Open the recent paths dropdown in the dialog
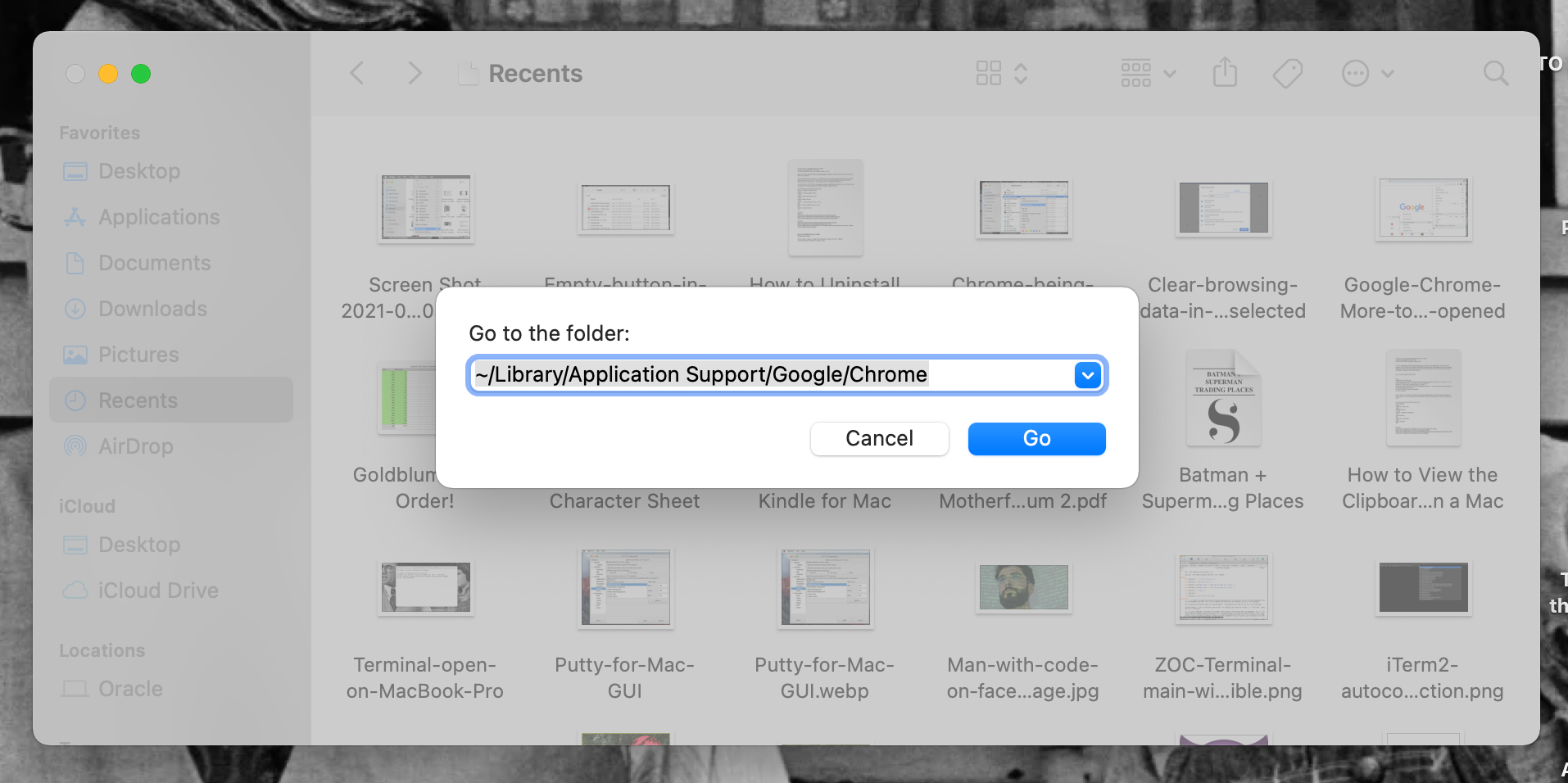Viewport: 1568px width, 783px height. tap(1088, 375)
